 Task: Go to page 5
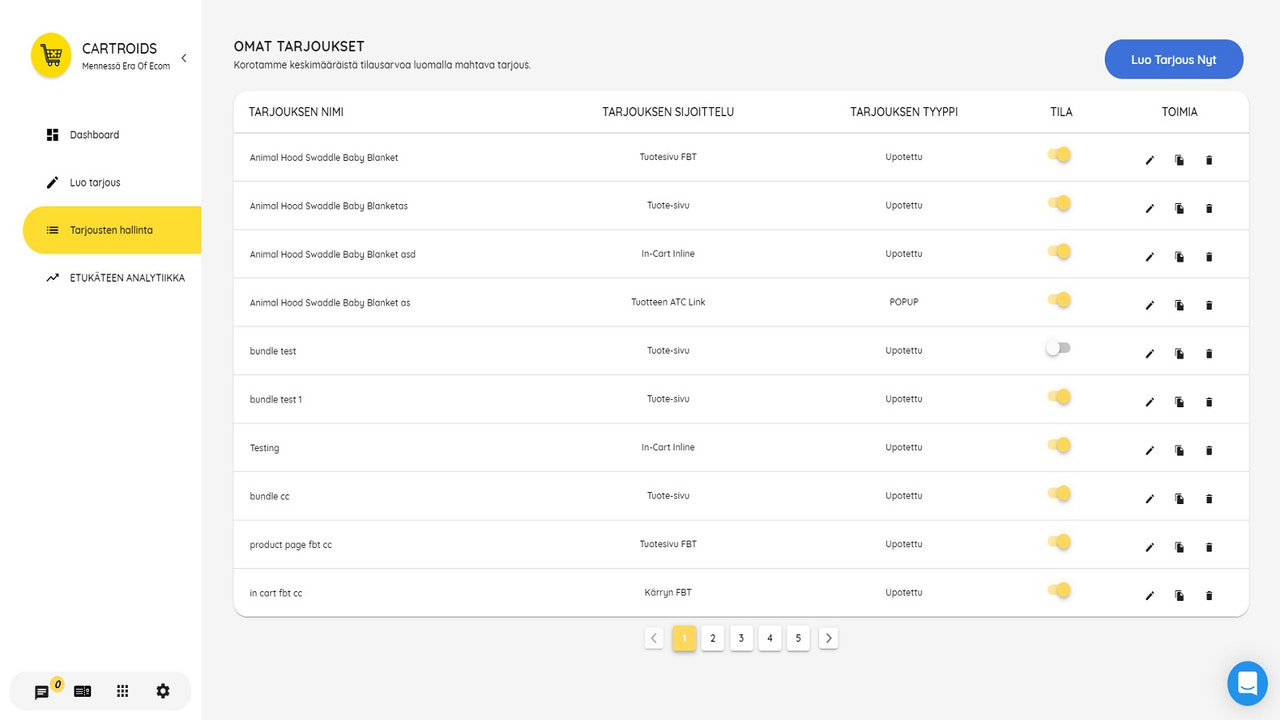tap(798, 638)
